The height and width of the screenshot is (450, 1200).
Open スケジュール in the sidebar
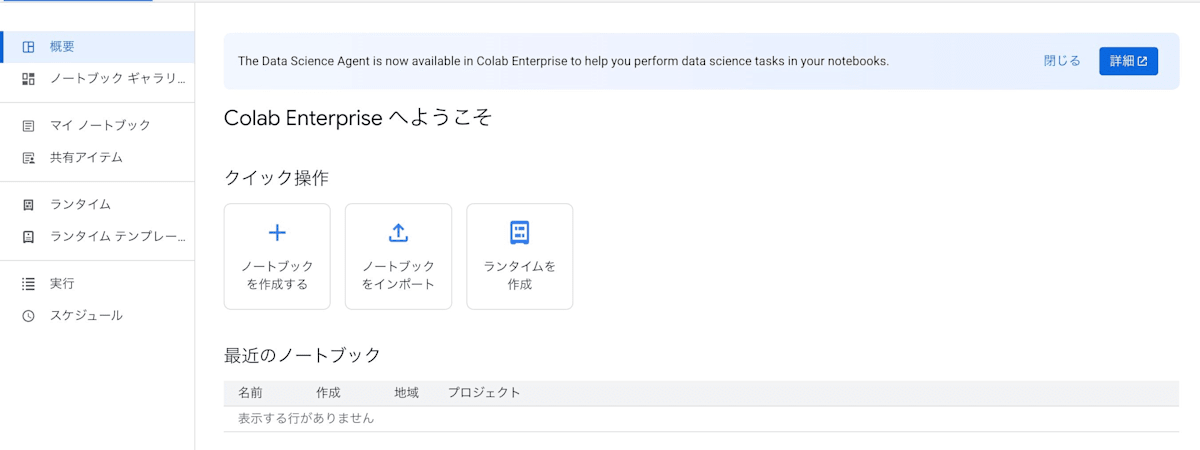click(97, 315)
